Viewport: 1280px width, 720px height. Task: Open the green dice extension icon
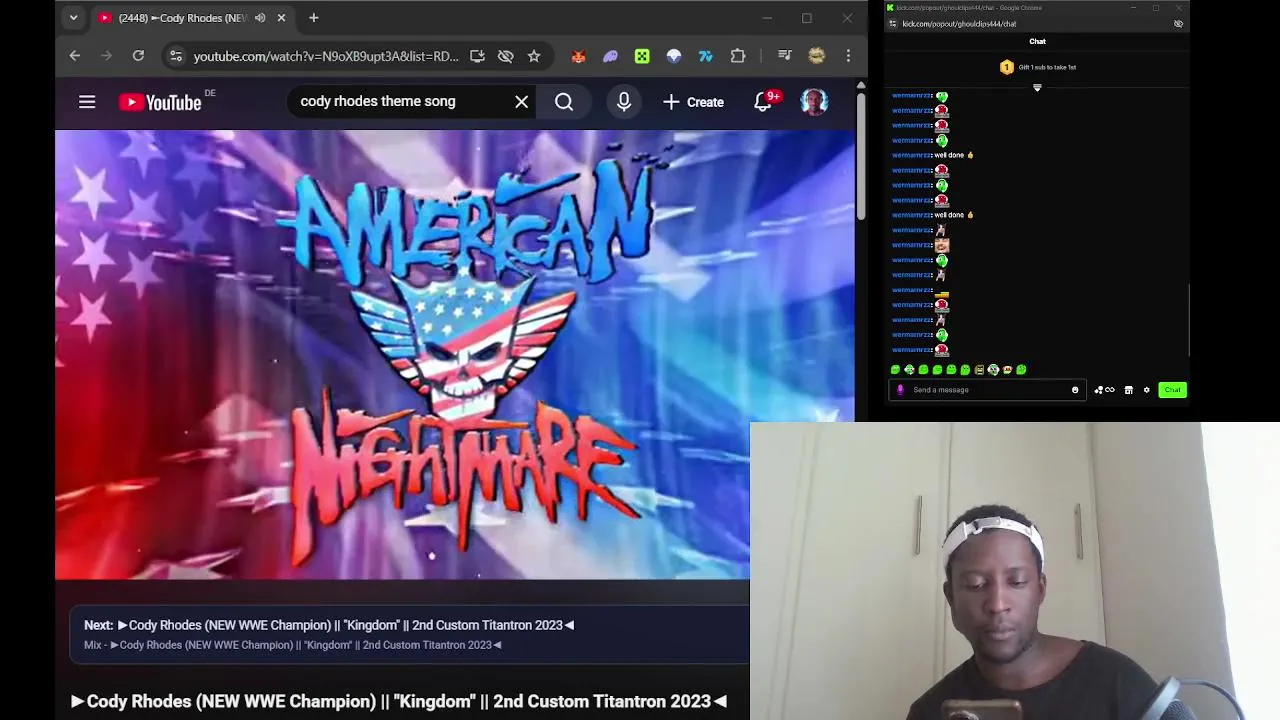coord(642,56)
